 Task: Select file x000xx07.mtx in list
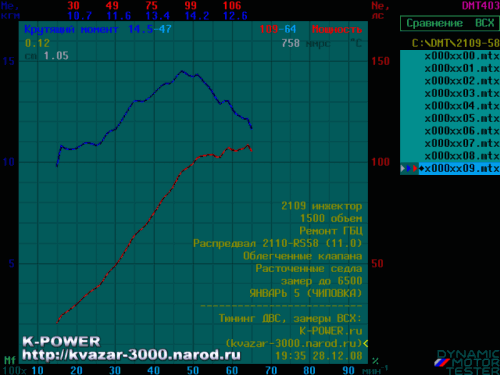(x=462, y=143)
